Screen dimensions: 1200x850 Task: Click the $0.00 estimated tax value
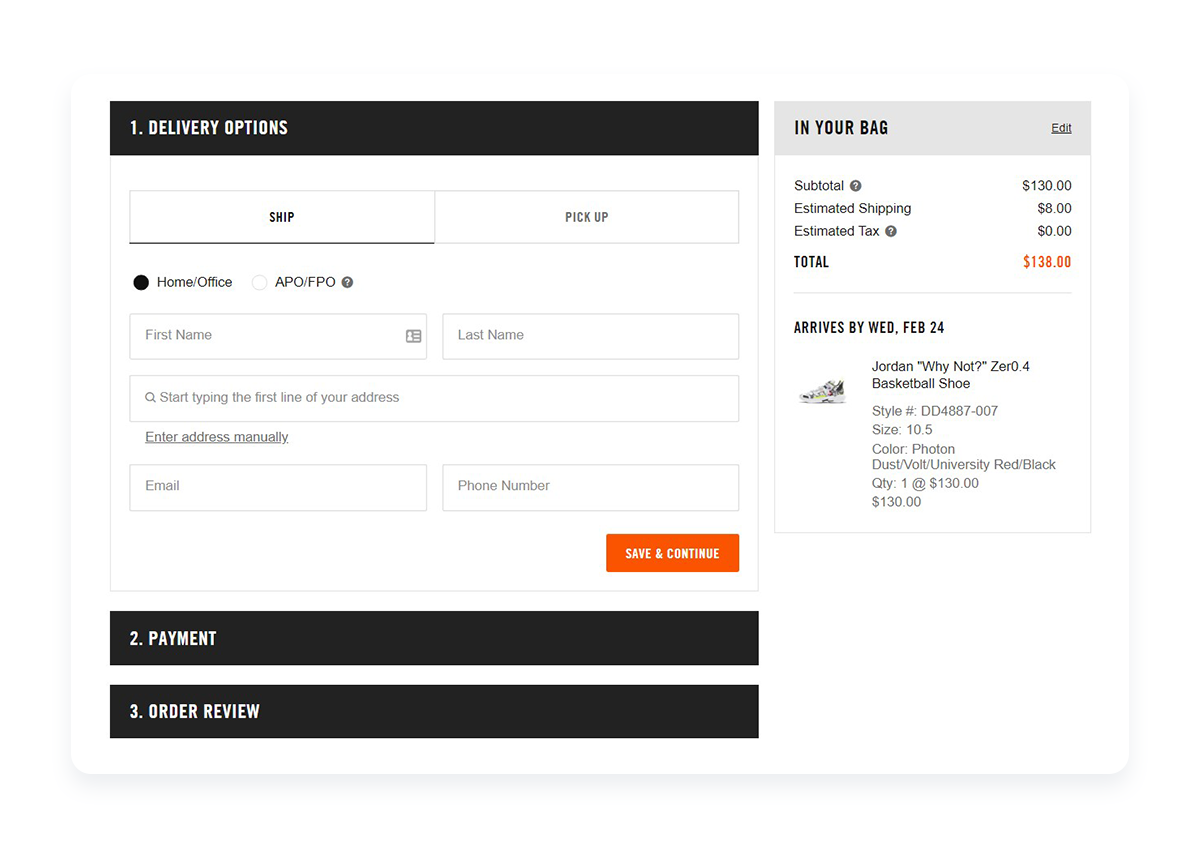point(1054,231)
